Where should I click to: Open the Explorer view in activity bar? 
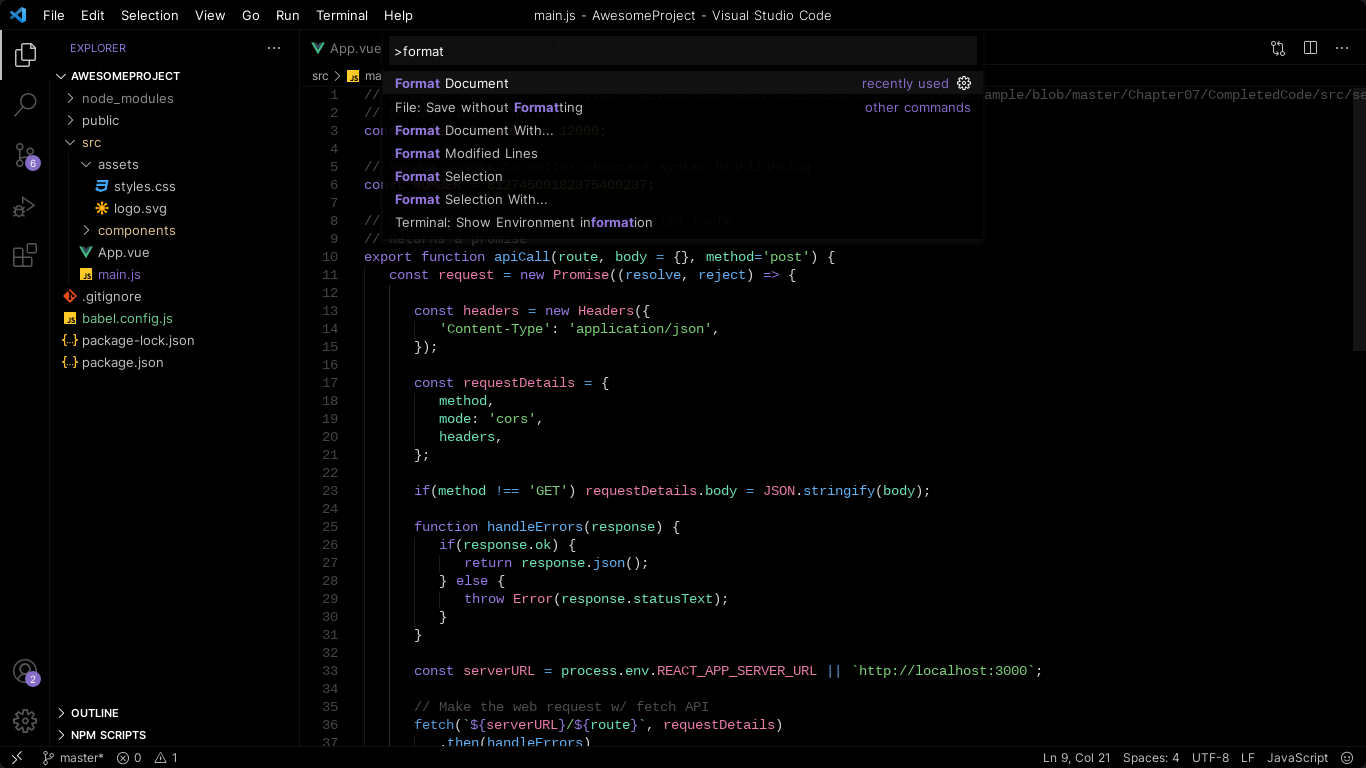coord(25,55)
